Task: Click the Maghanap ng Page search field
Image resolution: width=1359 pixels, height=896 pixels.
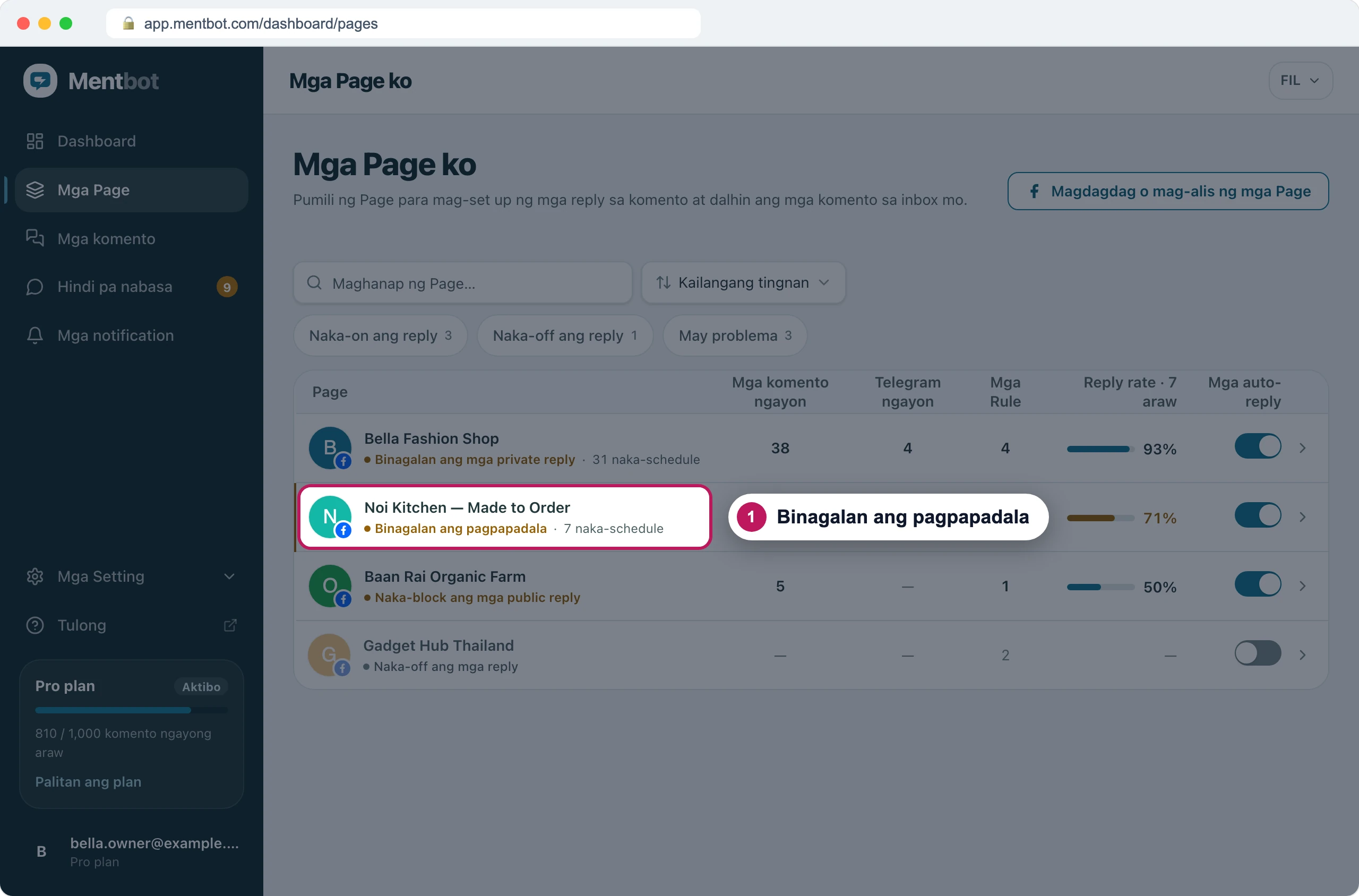Action: click(x=462, y=283)
